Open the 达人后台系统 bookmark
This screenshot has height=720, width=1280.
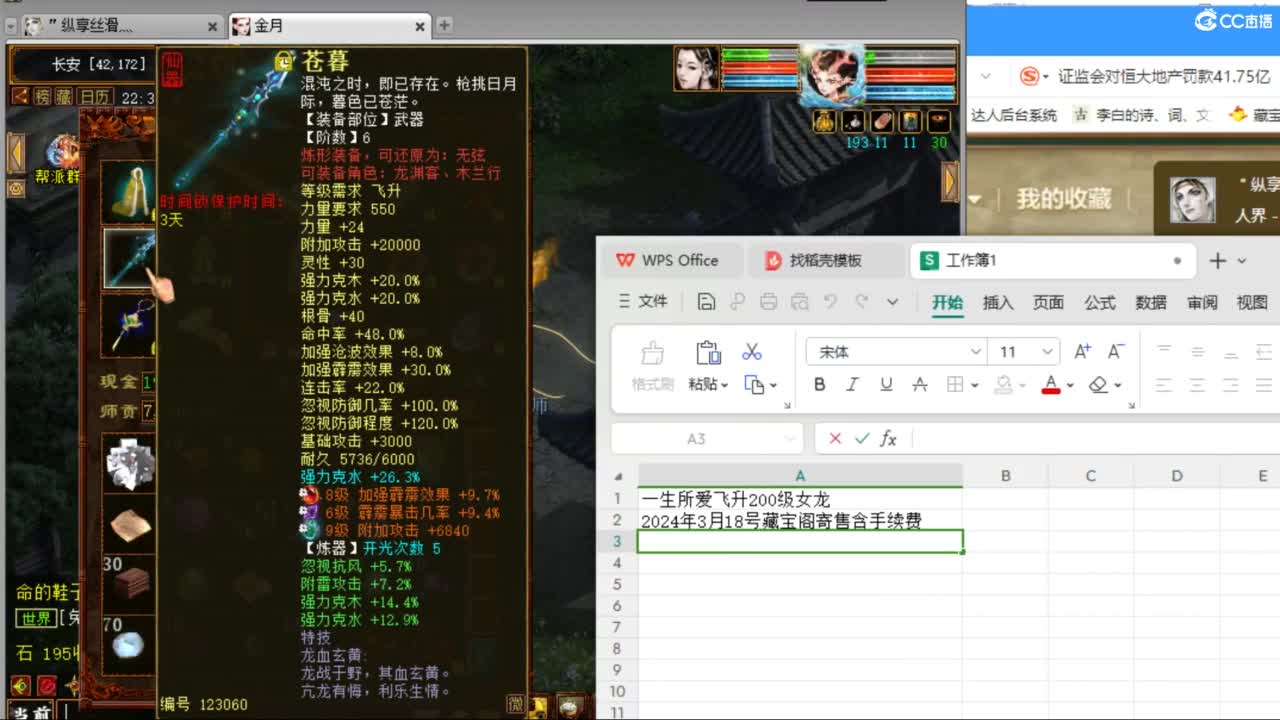point(1014,115)
